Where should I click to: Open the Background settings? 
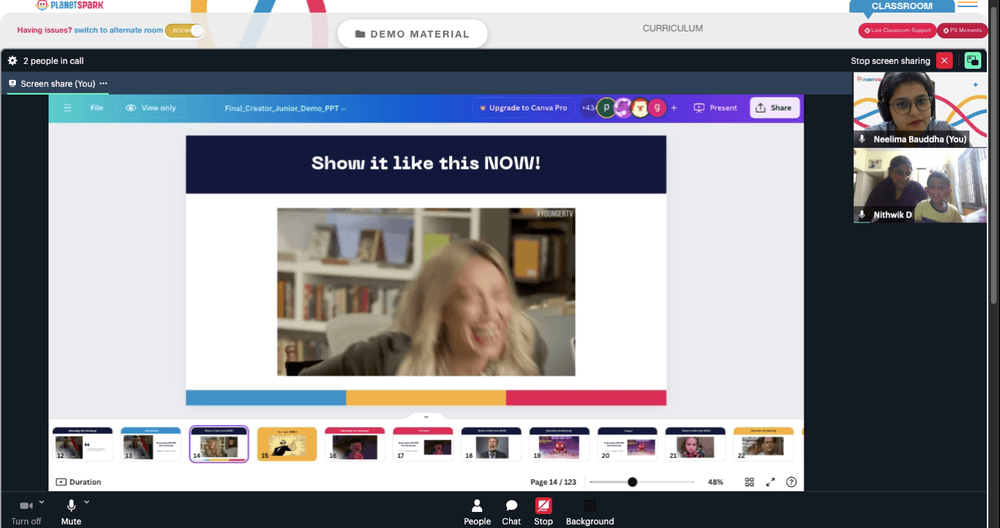[x=590, y=512]
